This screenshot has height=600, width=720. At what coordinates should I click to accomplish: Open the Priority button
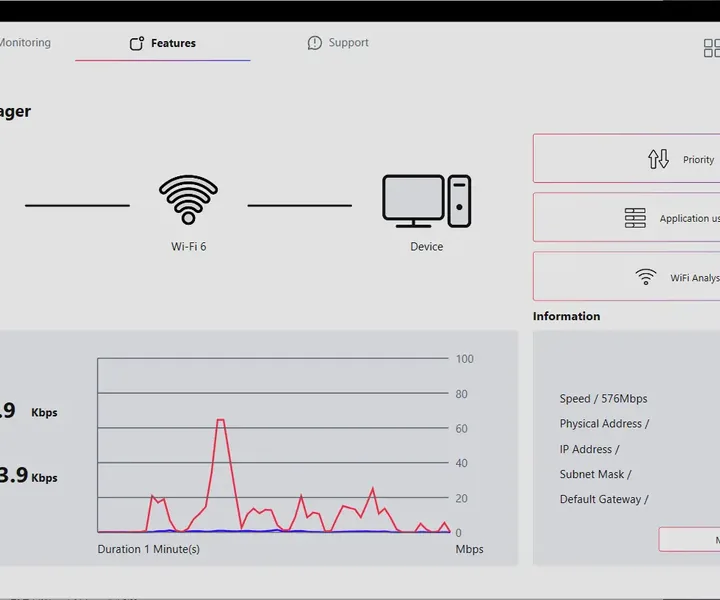pos(626,158)
